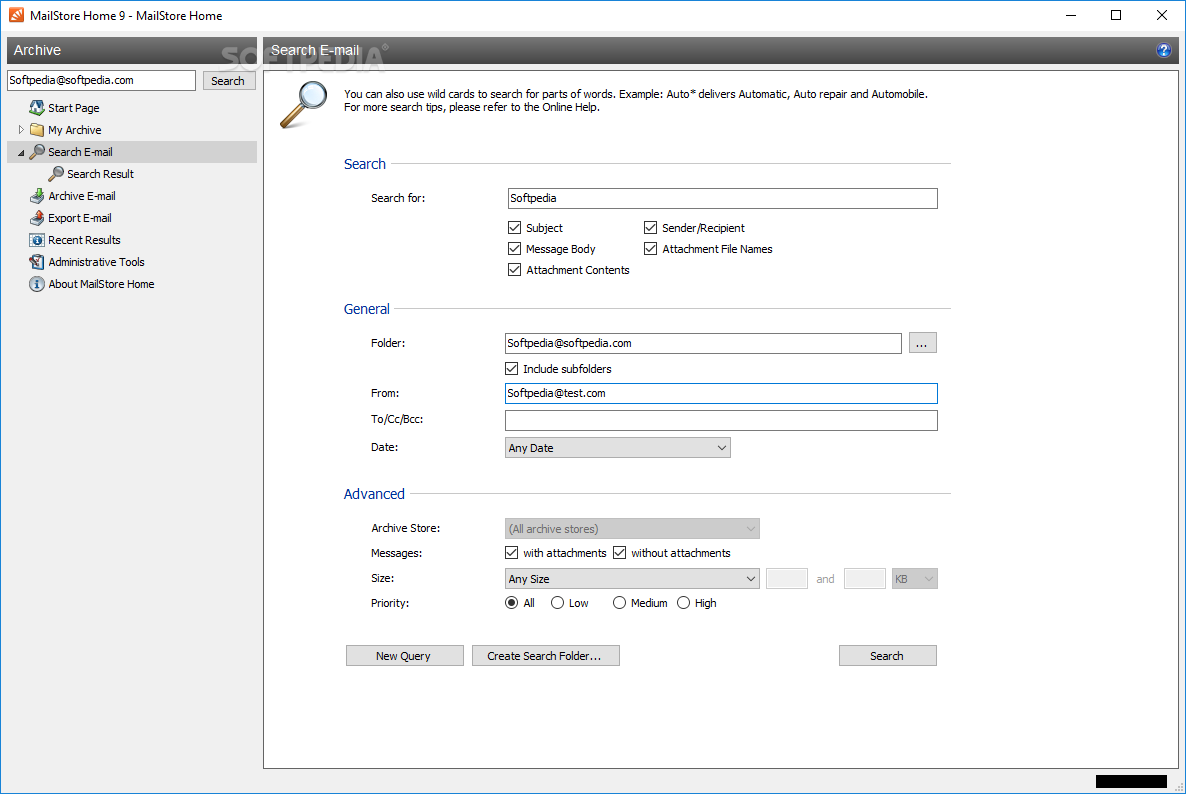Viewport: 1186px width, 794px height.
Task: Toggle the with attachments checkbox
Action: point(511,553)
